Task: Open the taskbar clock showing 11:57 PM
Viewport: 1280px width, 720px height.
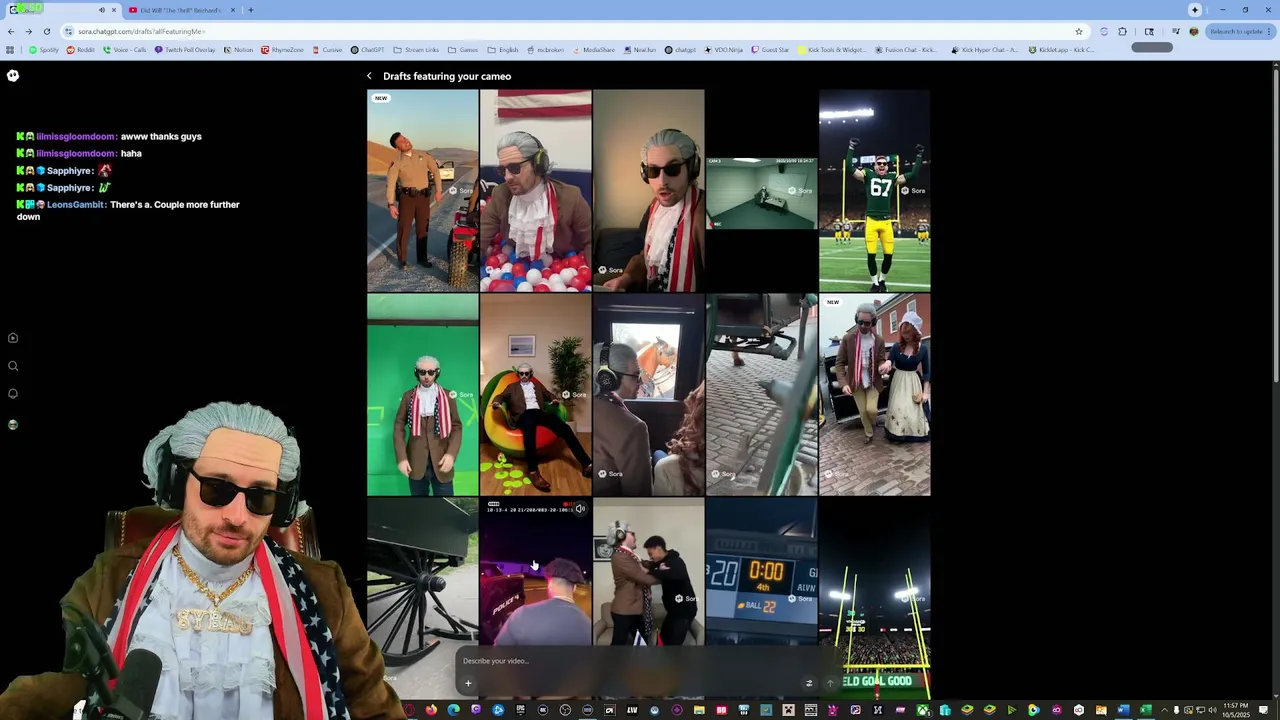Action: pos(1236,710)
